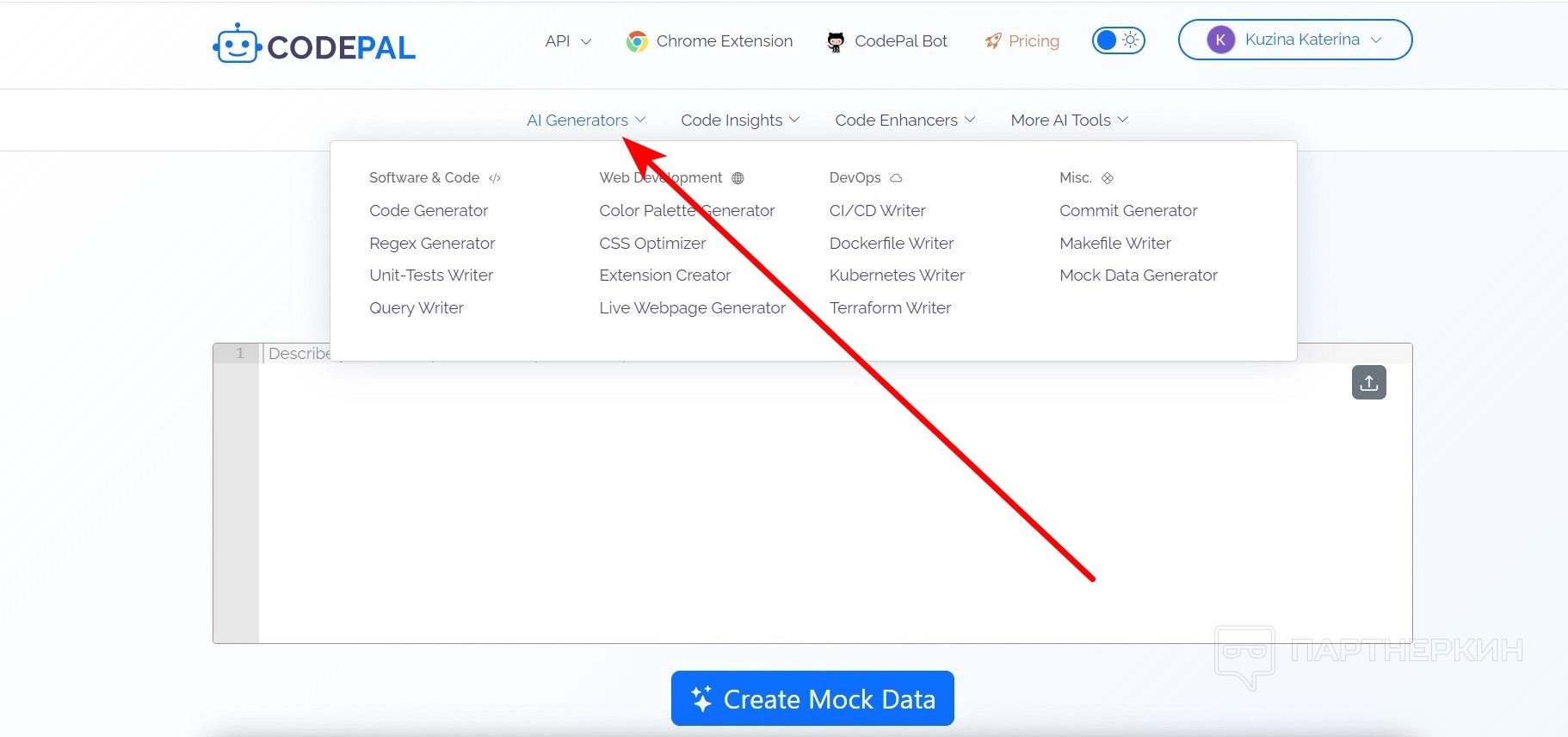This screenshot has height=737, width=1568.
Task: Select Regex Generator from the menu
Action: tap(432, 244)
